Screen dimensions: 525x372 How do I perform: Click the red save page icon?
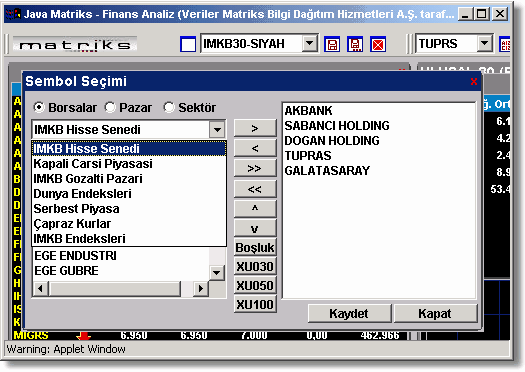point(332,44)
